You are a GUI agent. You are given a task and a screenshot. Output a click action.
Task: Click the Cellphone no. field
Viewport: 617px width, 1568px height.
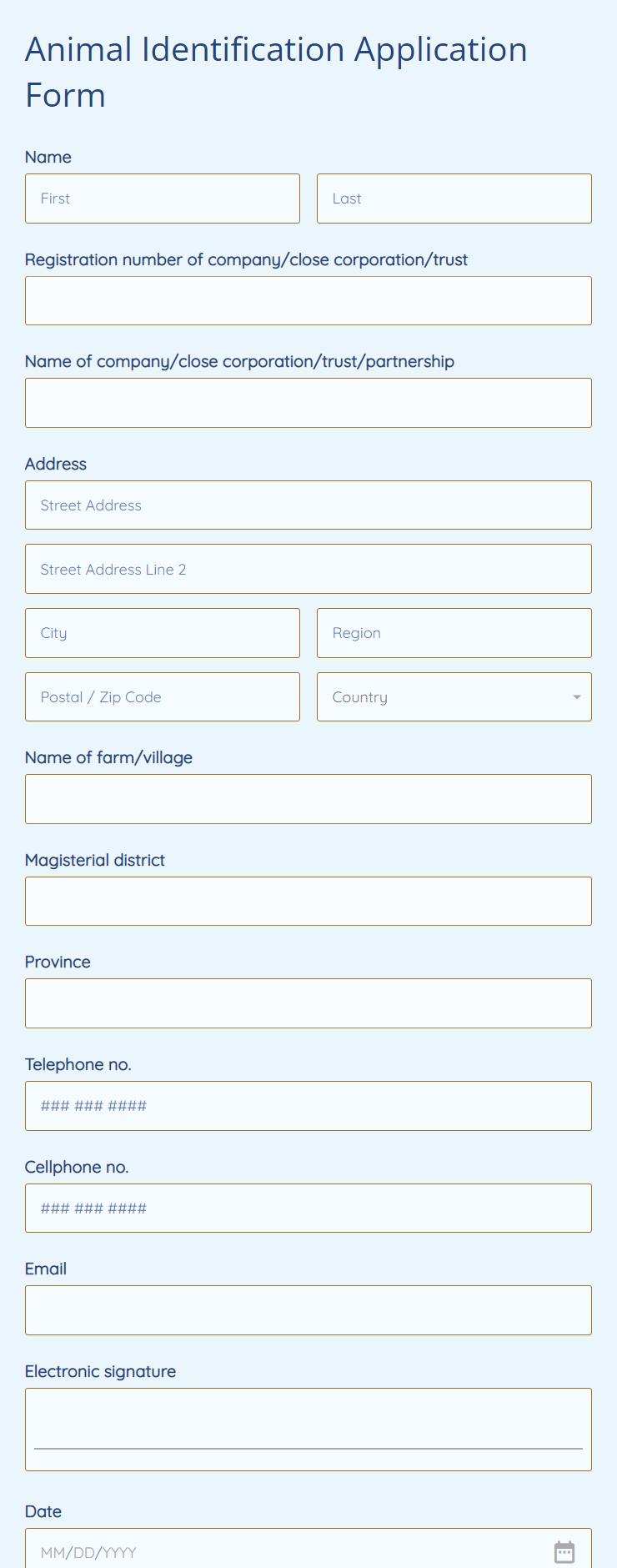point(308,1208)
